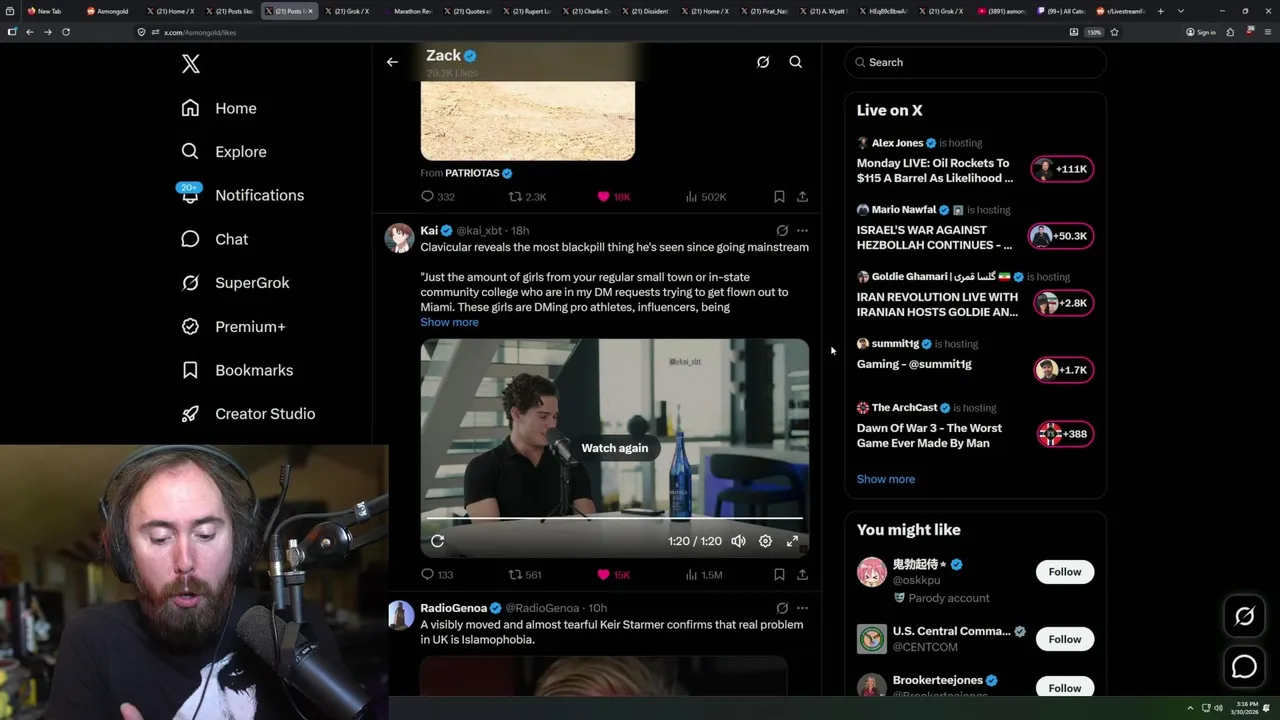Click Sign in on browser toolbar
This screenshot has height=720, width=1280.
tap(1201, 32)
